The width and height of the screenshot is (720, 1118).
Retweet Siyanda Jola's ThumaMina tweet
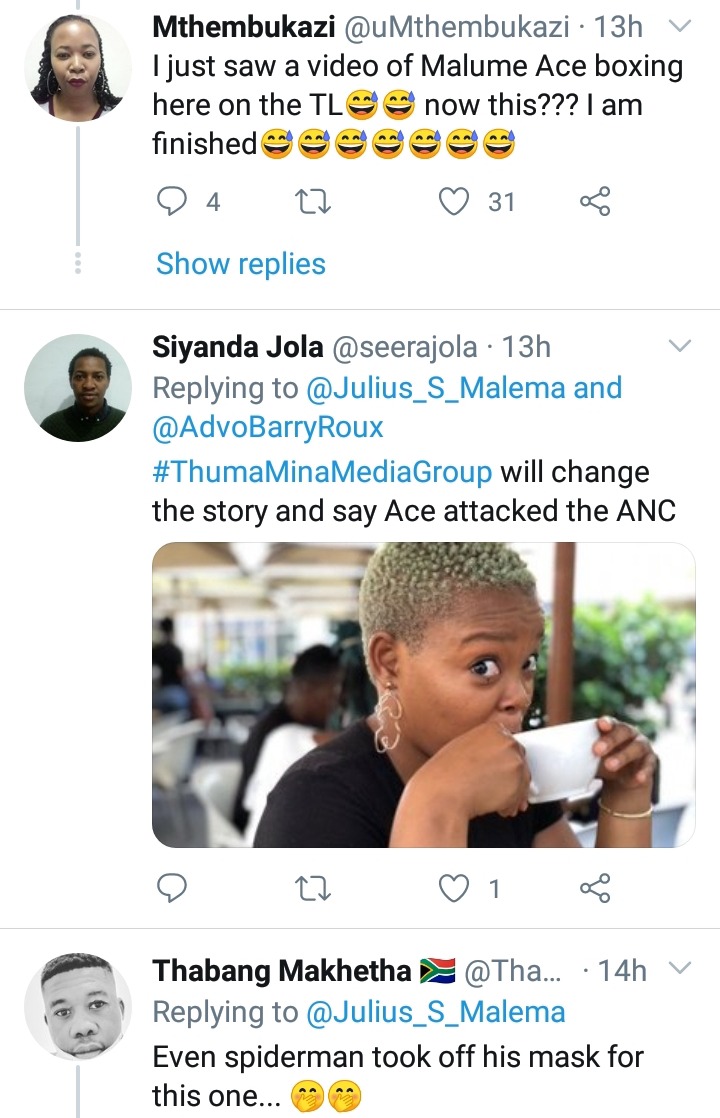[x=312, y=888]
